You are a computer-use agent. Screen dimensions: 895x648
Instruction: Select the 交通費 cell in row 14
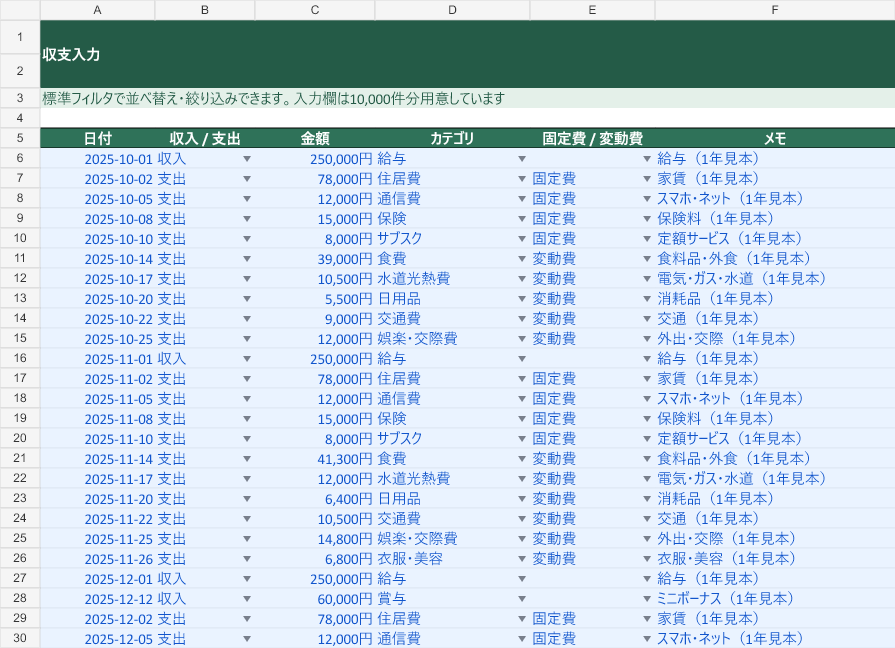point(452,319)
